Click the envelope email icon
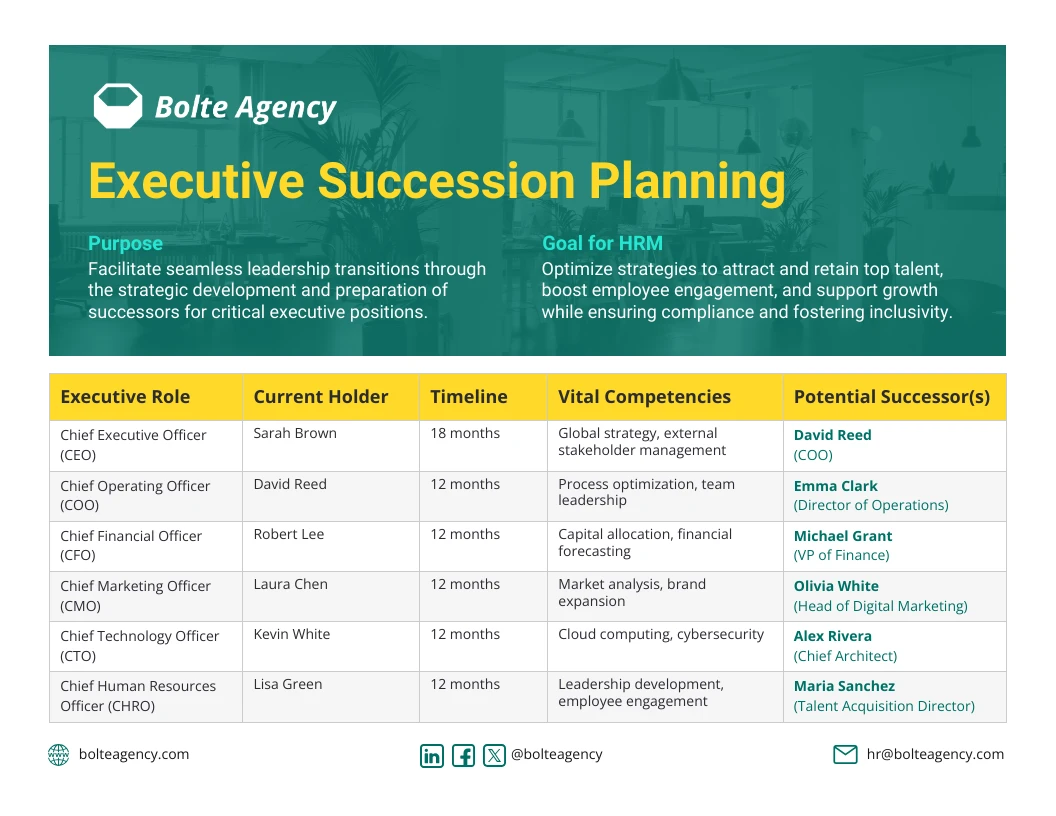The height and width of the screenshot is (816, 1056). tap(845, 754)
